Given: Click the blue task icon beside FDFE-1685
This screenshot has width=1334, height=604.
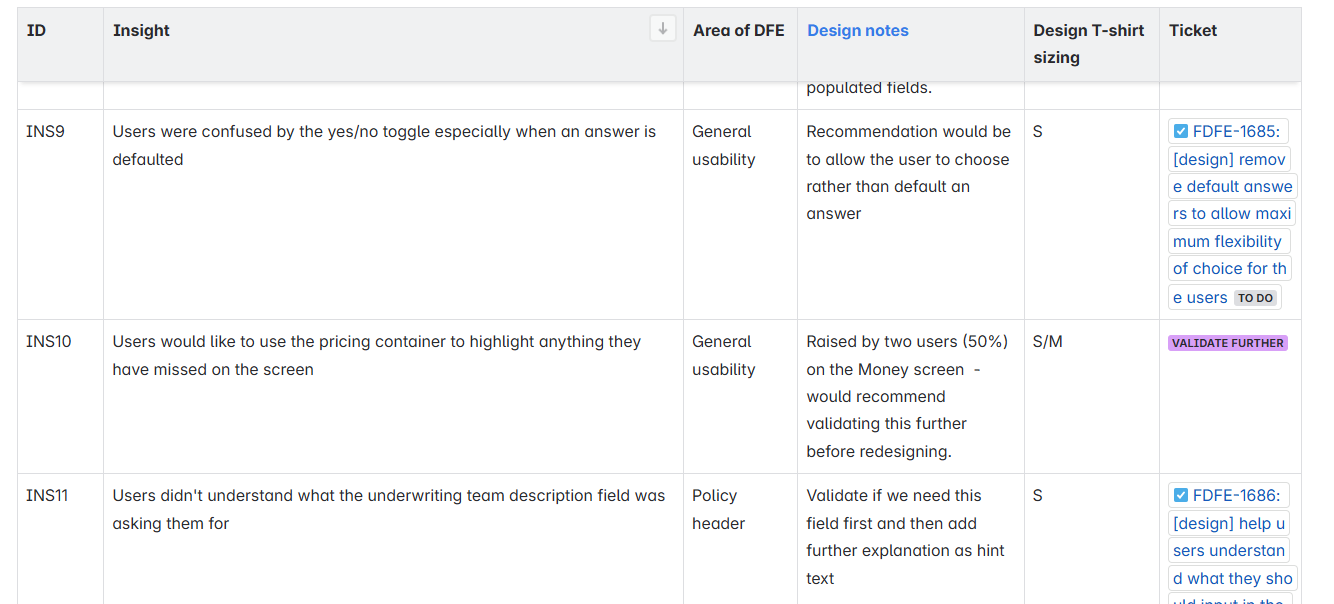Looking at the screenshot, I should (1180, 131).
